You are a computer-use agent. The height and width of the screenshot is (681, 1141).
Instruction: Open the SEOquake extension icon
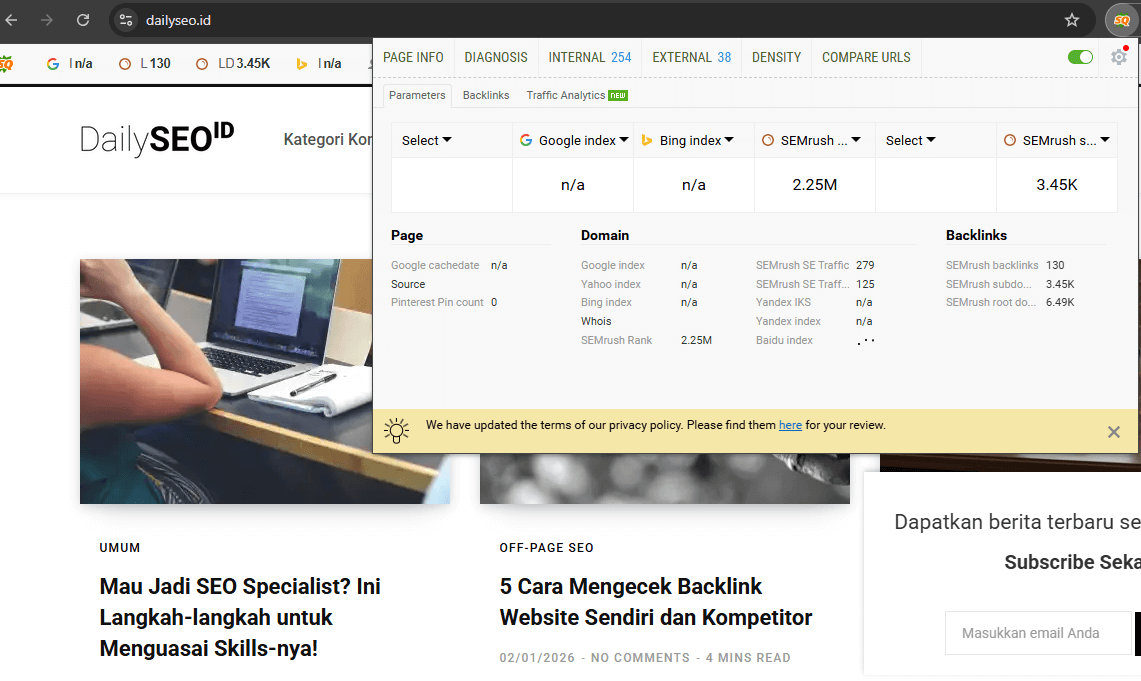(1121, 20)
